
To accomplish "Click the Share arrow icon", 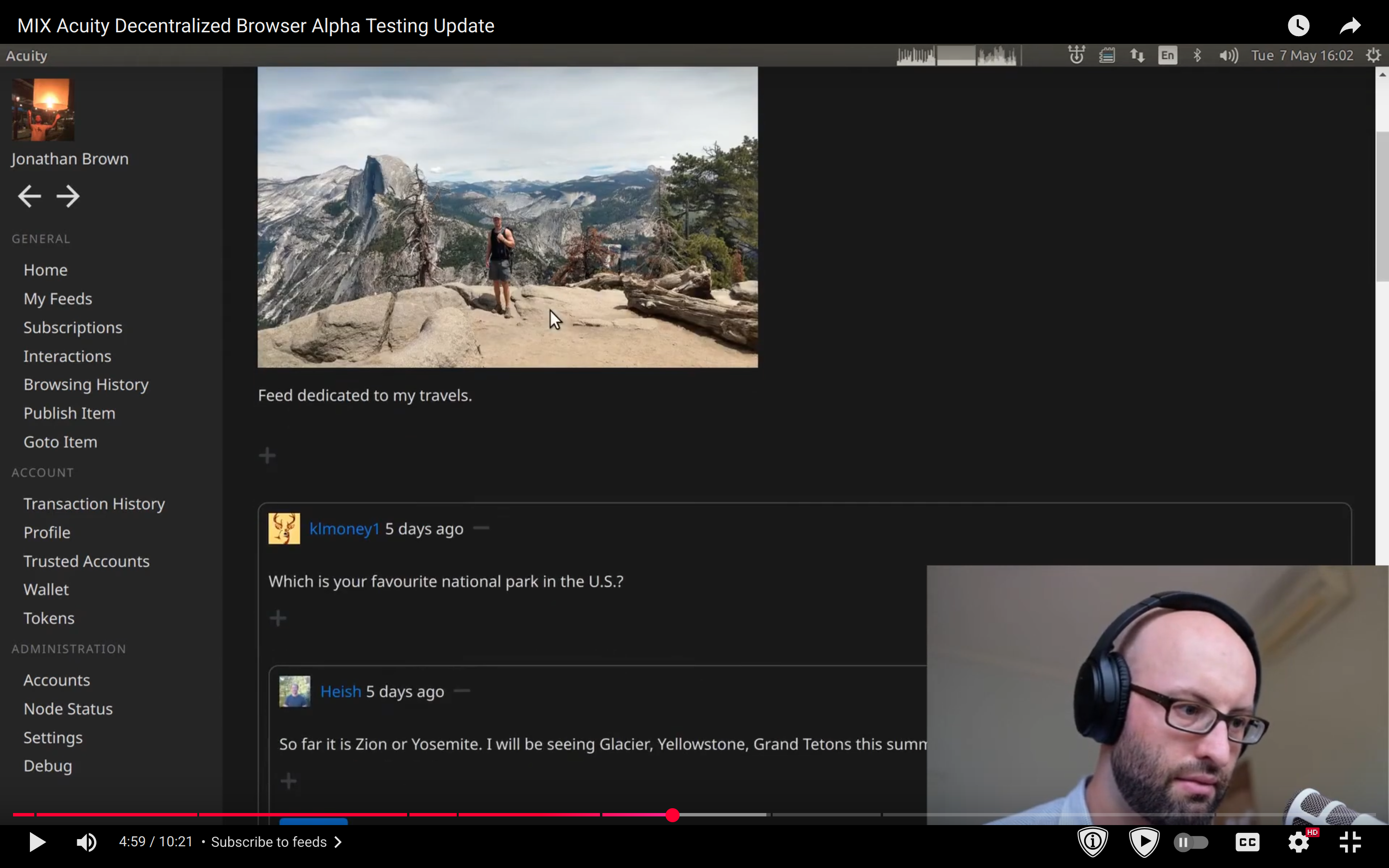I will (x=1350, y=26).
